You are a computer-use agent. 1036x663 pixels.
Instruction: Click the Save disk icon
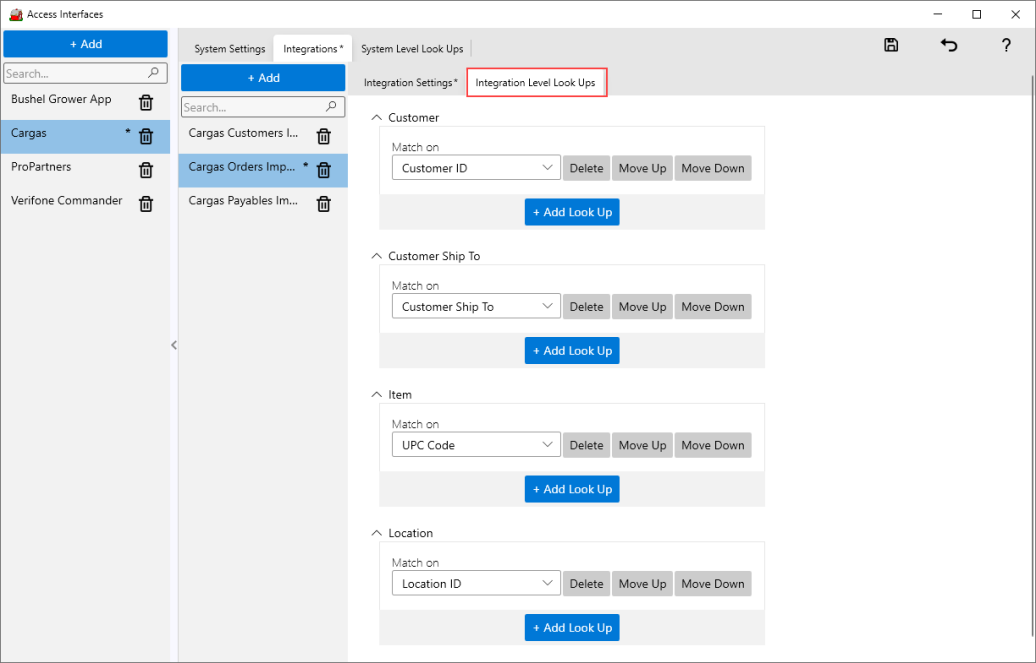891,46
